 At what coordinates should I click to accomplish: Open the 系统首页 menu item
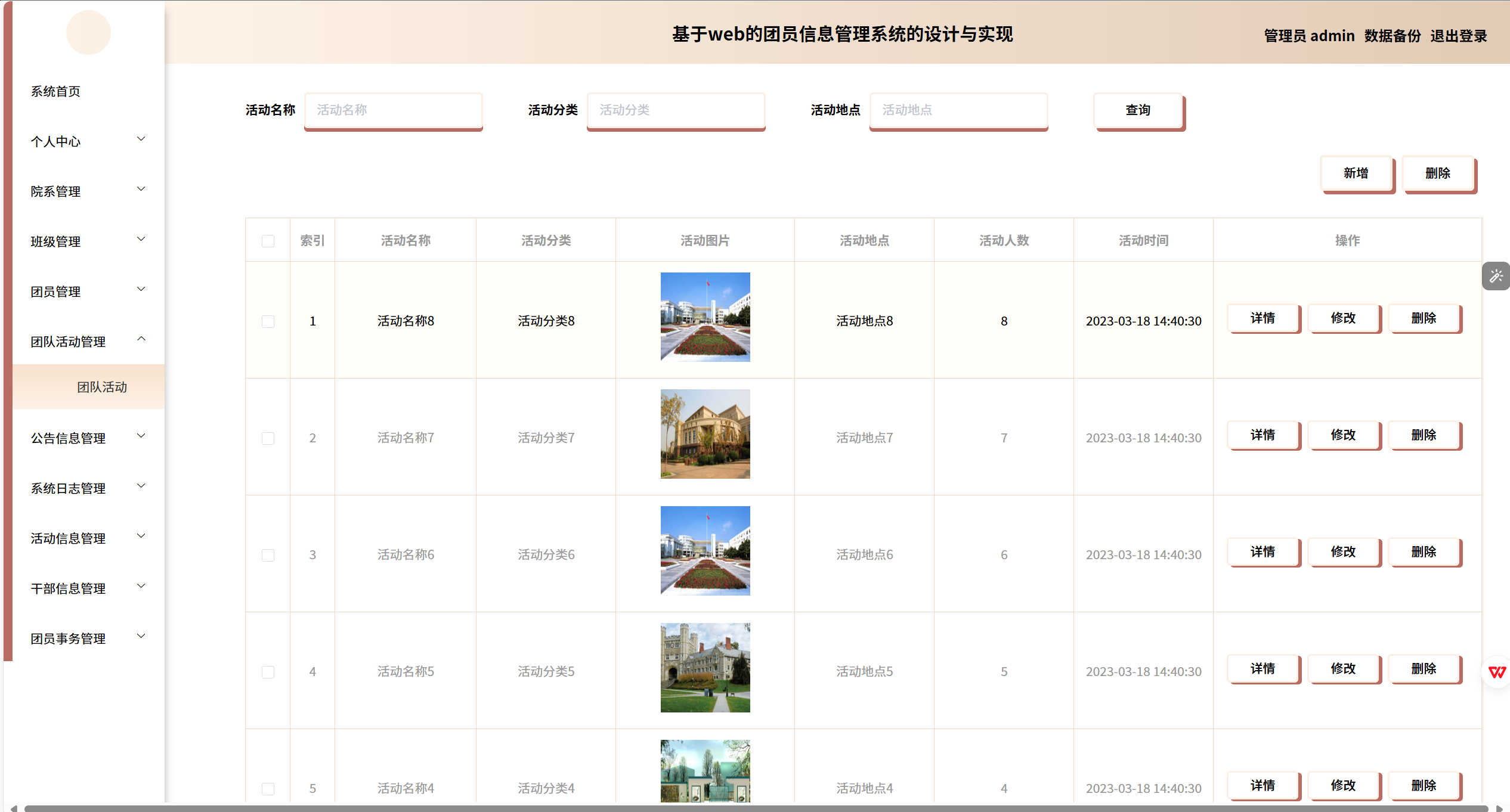tap(55, 91)
